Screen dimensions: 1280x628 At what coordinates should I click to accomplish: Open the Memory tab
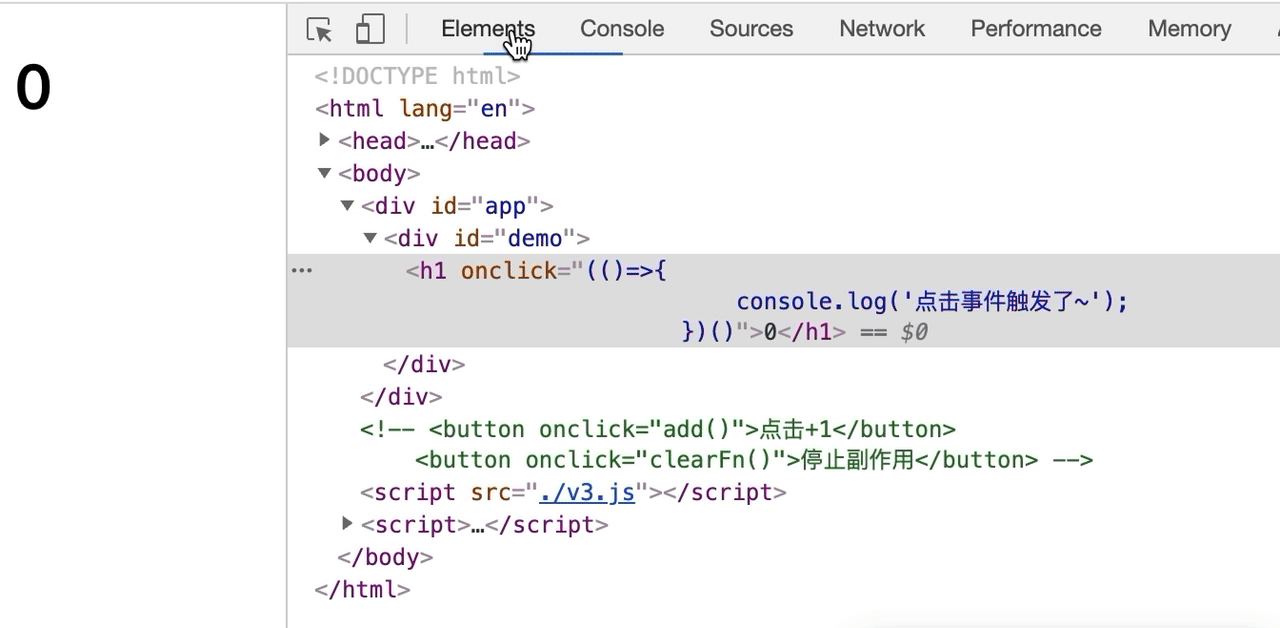tap(1189, 29)
